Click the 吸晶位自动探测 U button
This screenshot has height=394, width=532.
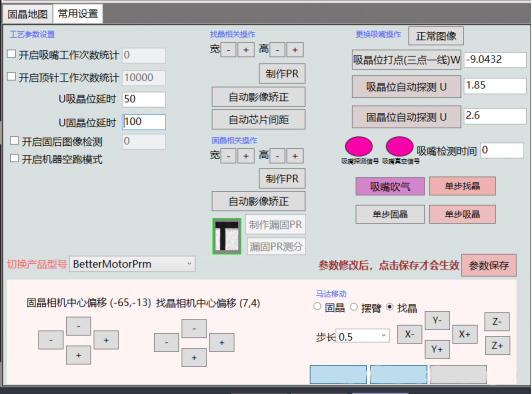pos(406,87)
